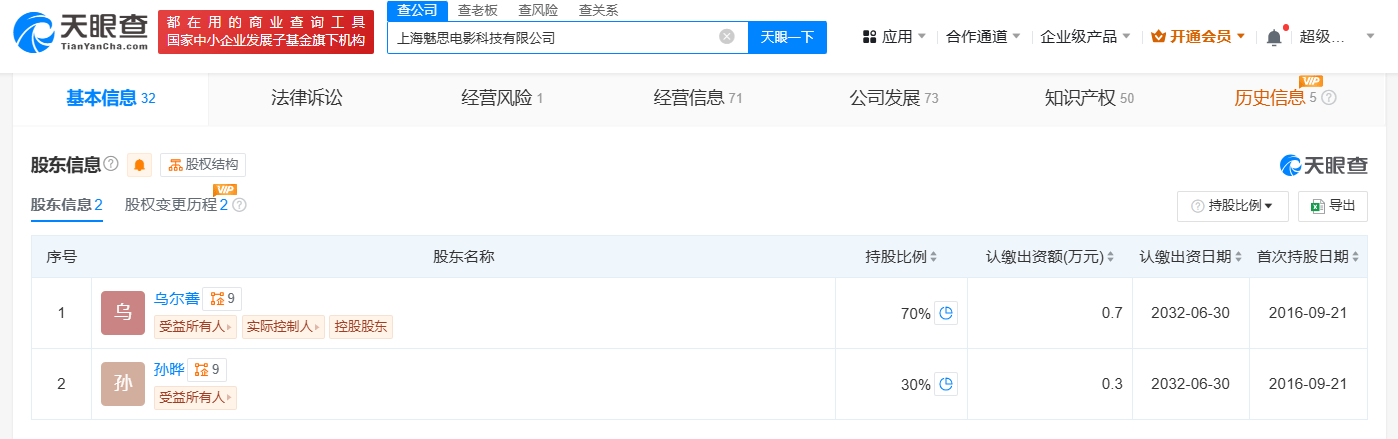Switch to the 法律诉讼 tab
The image size is (1398, 439).
click(307, 98)
